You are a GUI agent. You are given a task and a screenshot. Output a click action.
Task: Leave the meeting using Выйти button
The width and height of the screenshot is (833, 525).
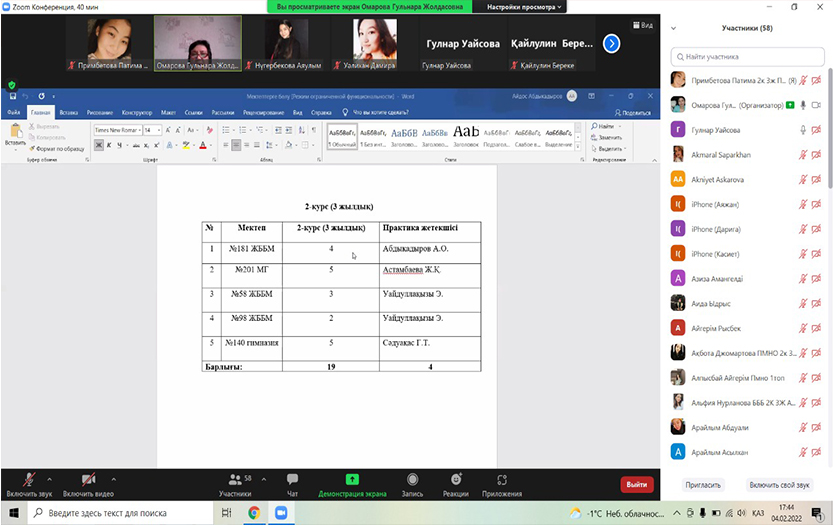click(x=636, y=484)
